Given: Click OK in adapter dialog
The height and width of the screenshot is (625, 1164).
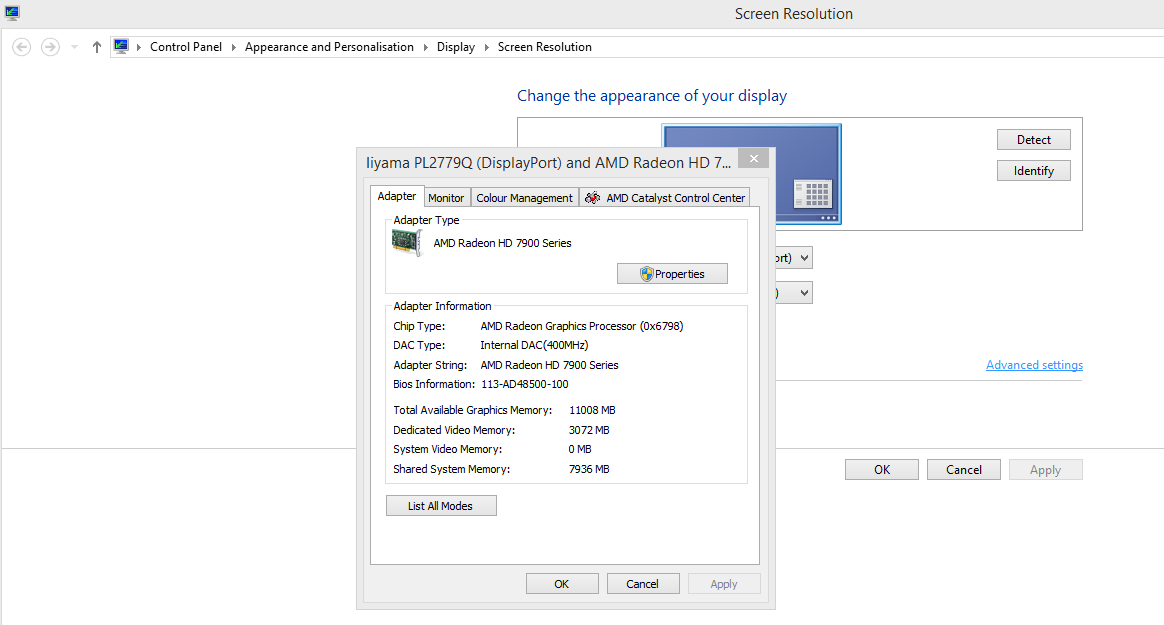Looking at the screenshot, I should click(562, 583).
